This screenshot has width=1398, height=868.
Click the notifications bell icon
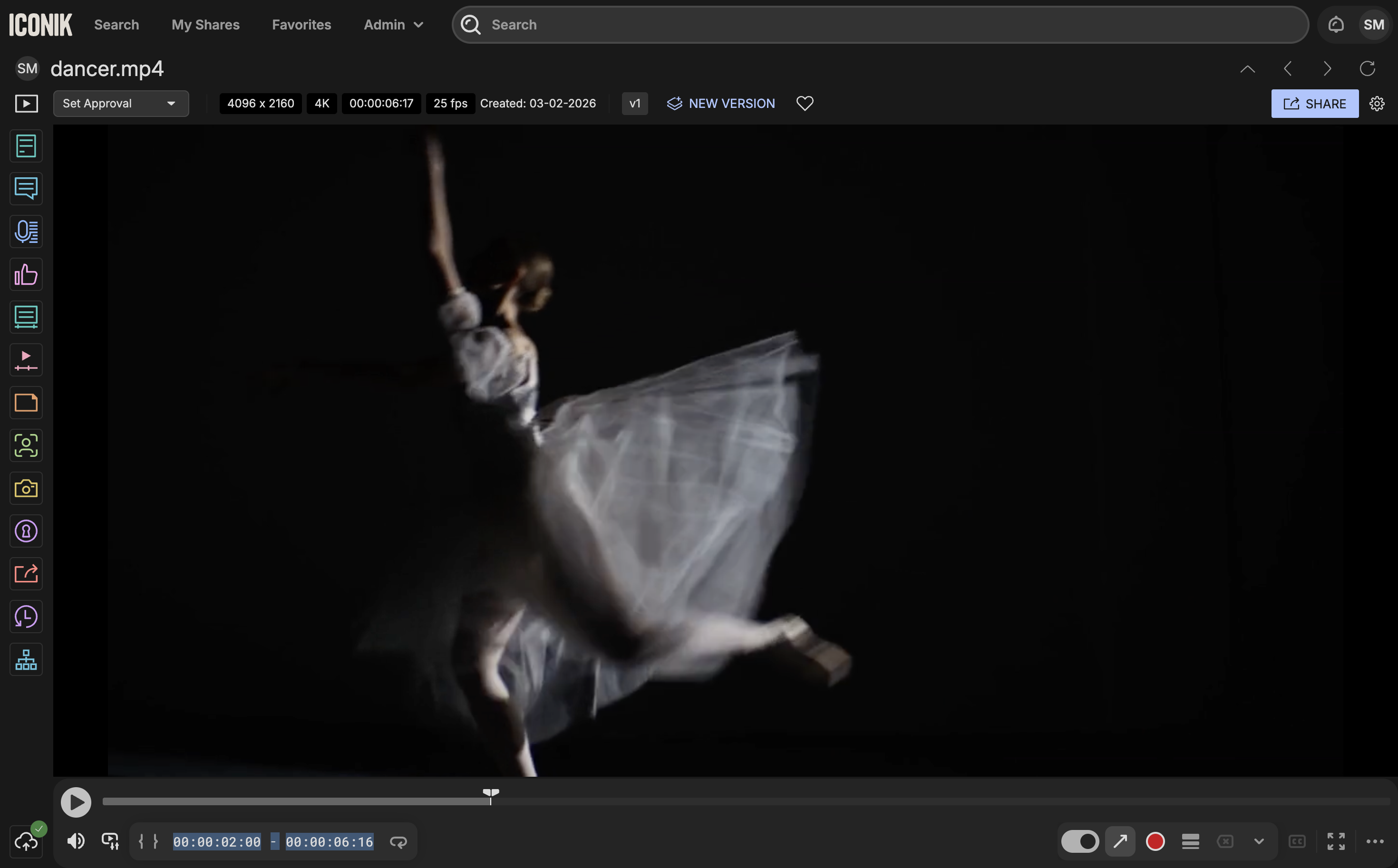[x=1335, y=25]
